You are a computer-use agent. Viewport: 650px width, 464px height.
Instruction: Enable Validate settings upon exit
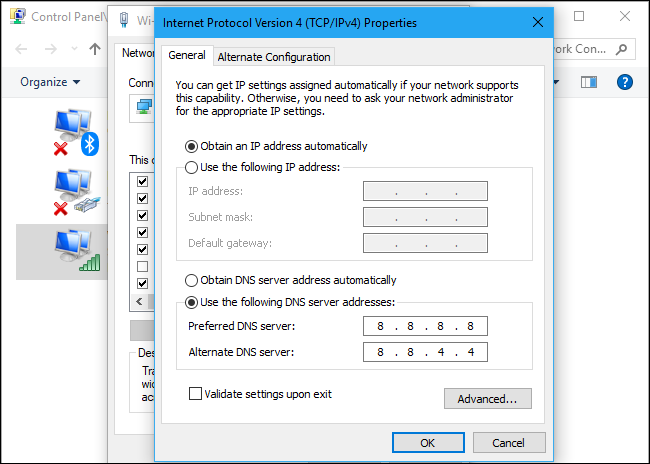[196, 394]
